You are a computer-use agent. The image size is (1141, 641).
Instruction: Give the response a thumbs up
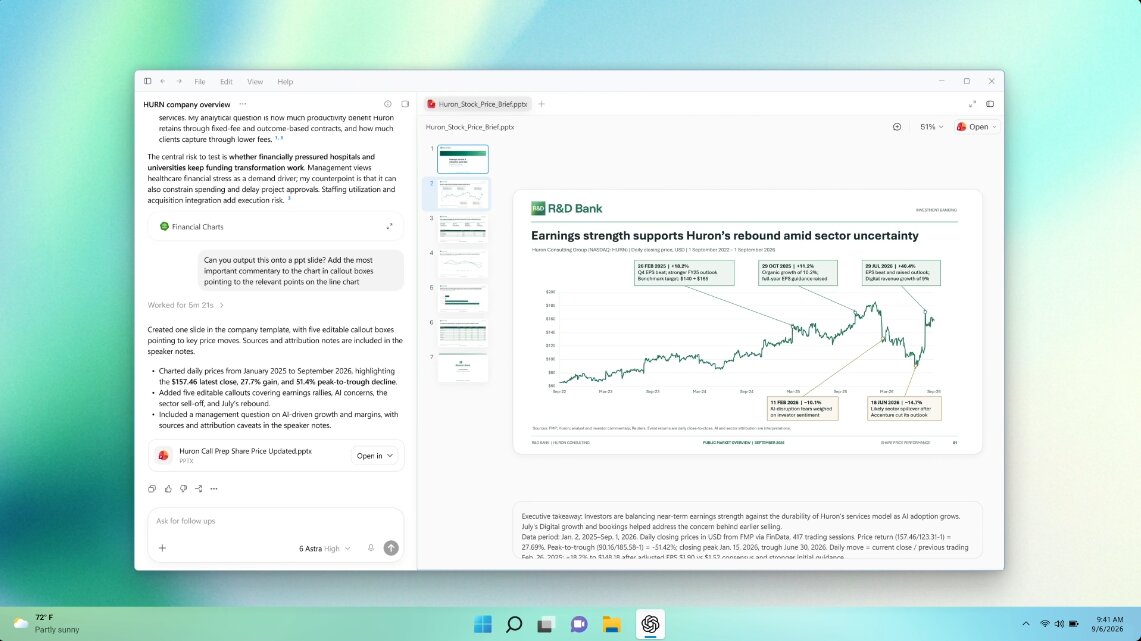[168, 489]
